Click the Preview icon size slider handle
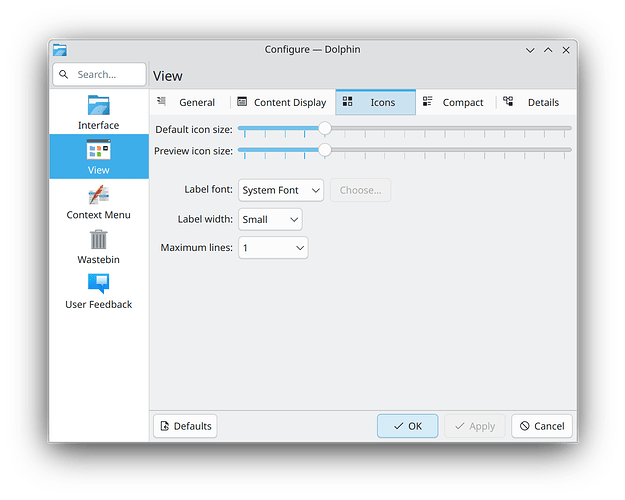This screenshot has height=500, width=625. coord(325,150)
